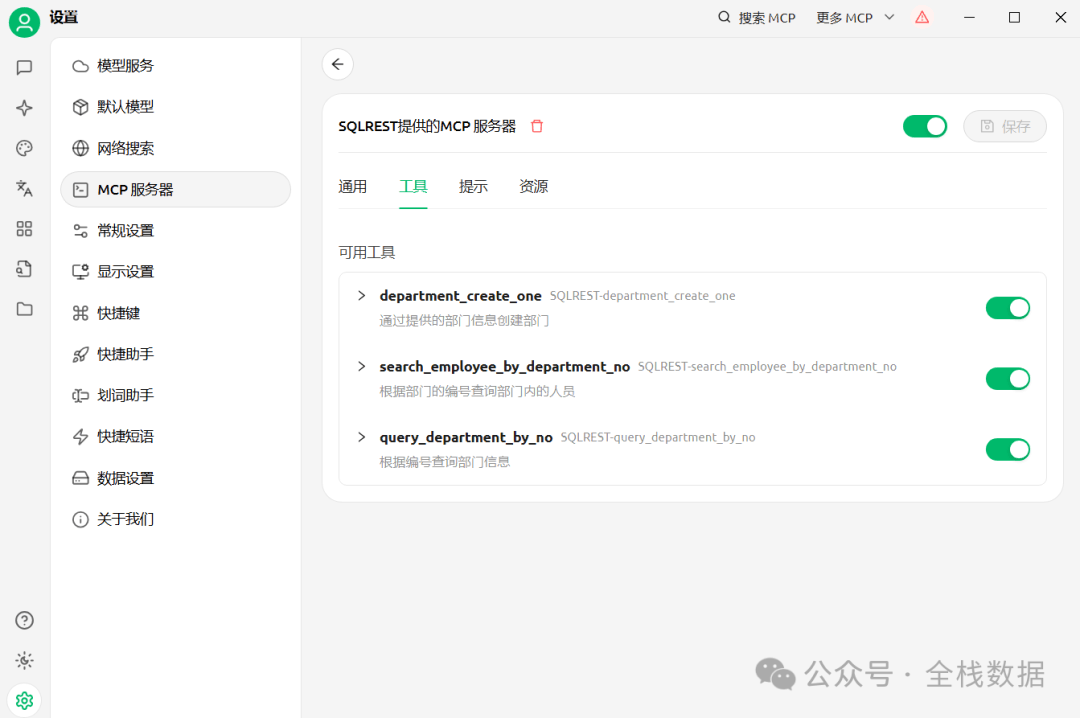Switch to the 通用 tab

click(353, 187)
